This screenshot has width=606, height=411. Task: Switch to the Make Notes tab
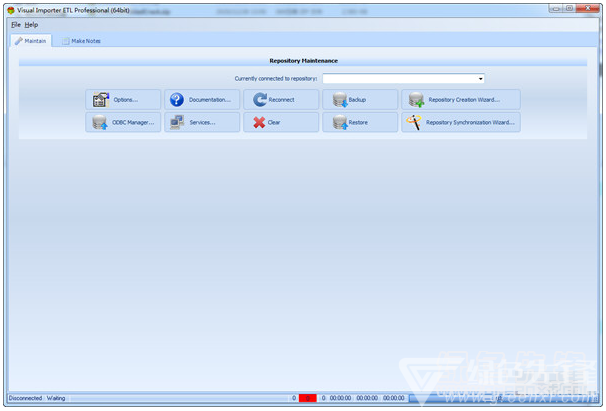tap(81, 41)
